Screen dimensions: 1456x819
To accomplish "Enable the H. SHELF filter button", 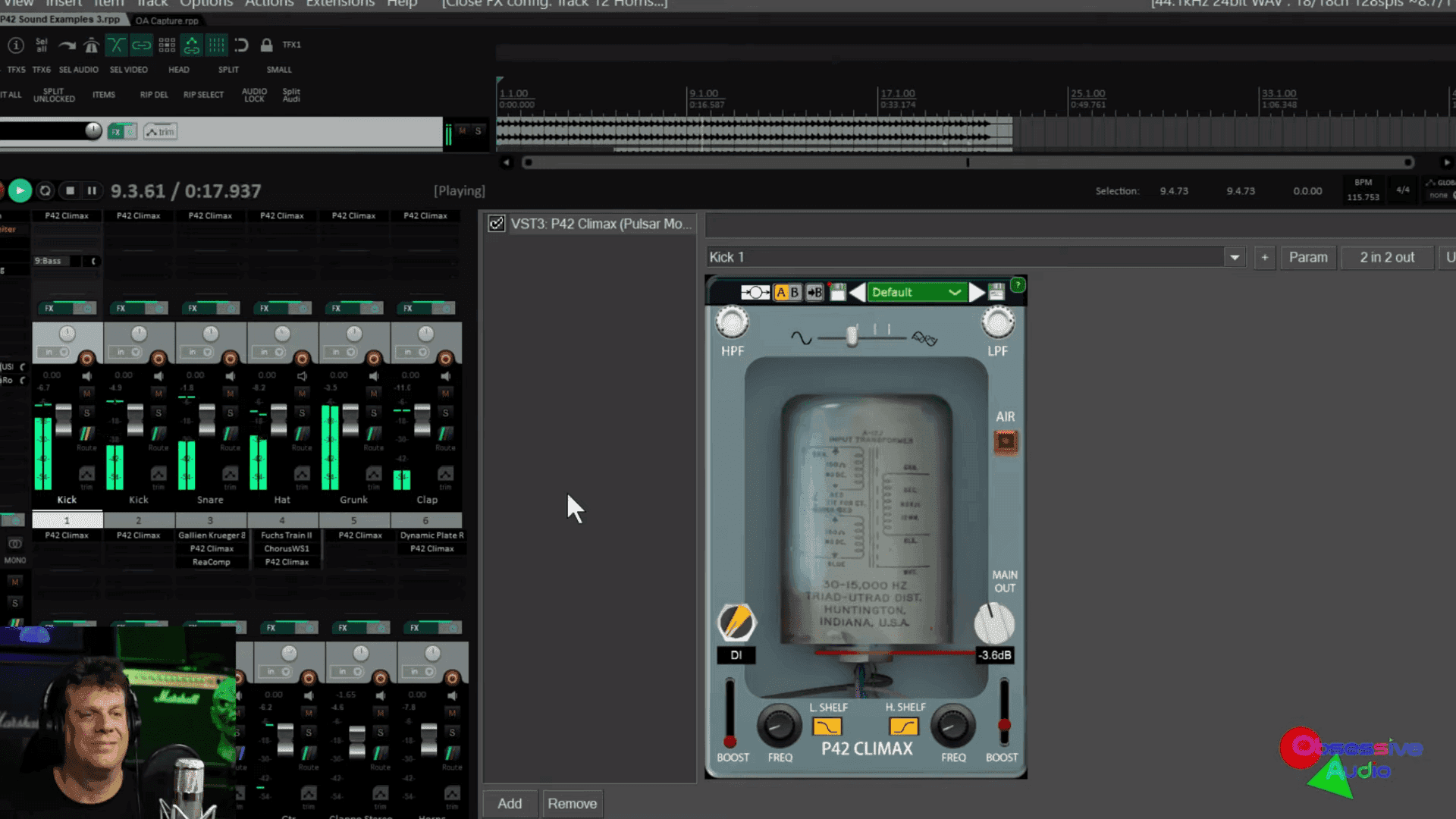I will tap(903, 726).
